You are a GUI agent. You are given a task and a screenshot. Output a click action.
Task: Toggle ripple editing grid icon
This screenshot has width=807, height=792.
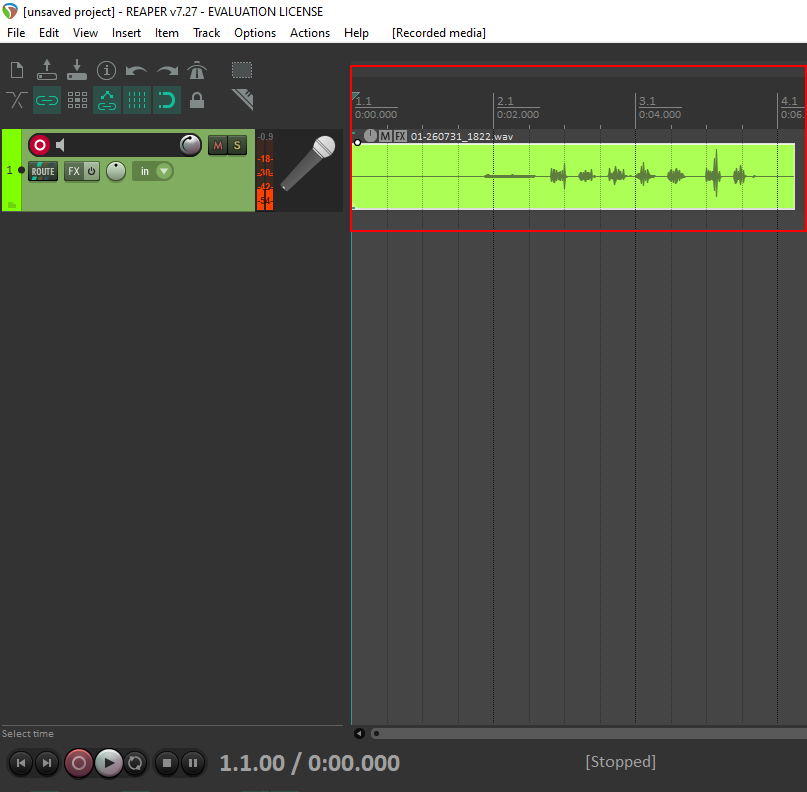coord(77,100)
